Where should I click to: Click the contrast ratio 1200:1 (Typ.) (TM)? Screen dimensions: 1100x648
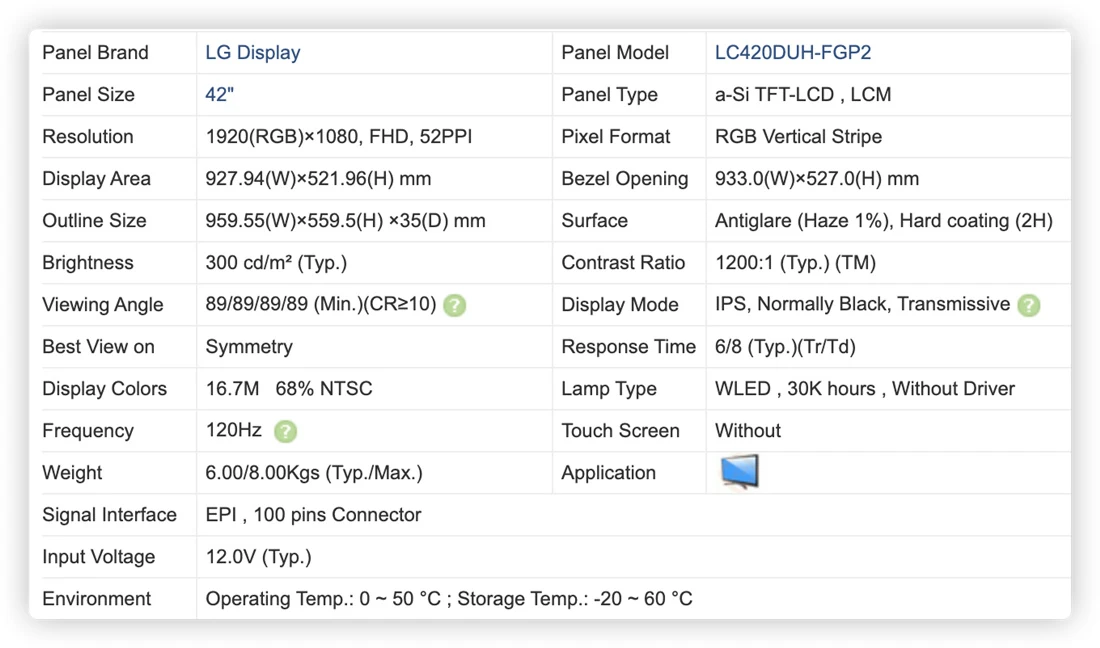796,263
